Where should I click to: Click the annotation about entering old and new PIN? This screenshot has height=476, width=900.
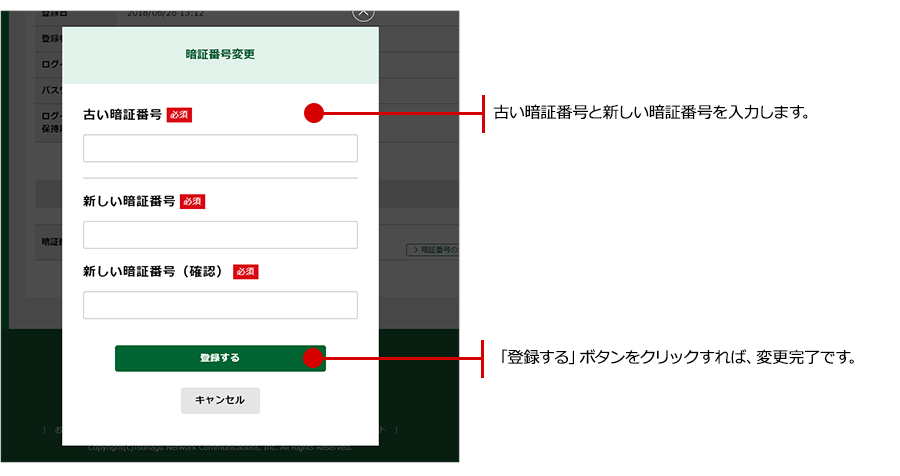(650, 114)
